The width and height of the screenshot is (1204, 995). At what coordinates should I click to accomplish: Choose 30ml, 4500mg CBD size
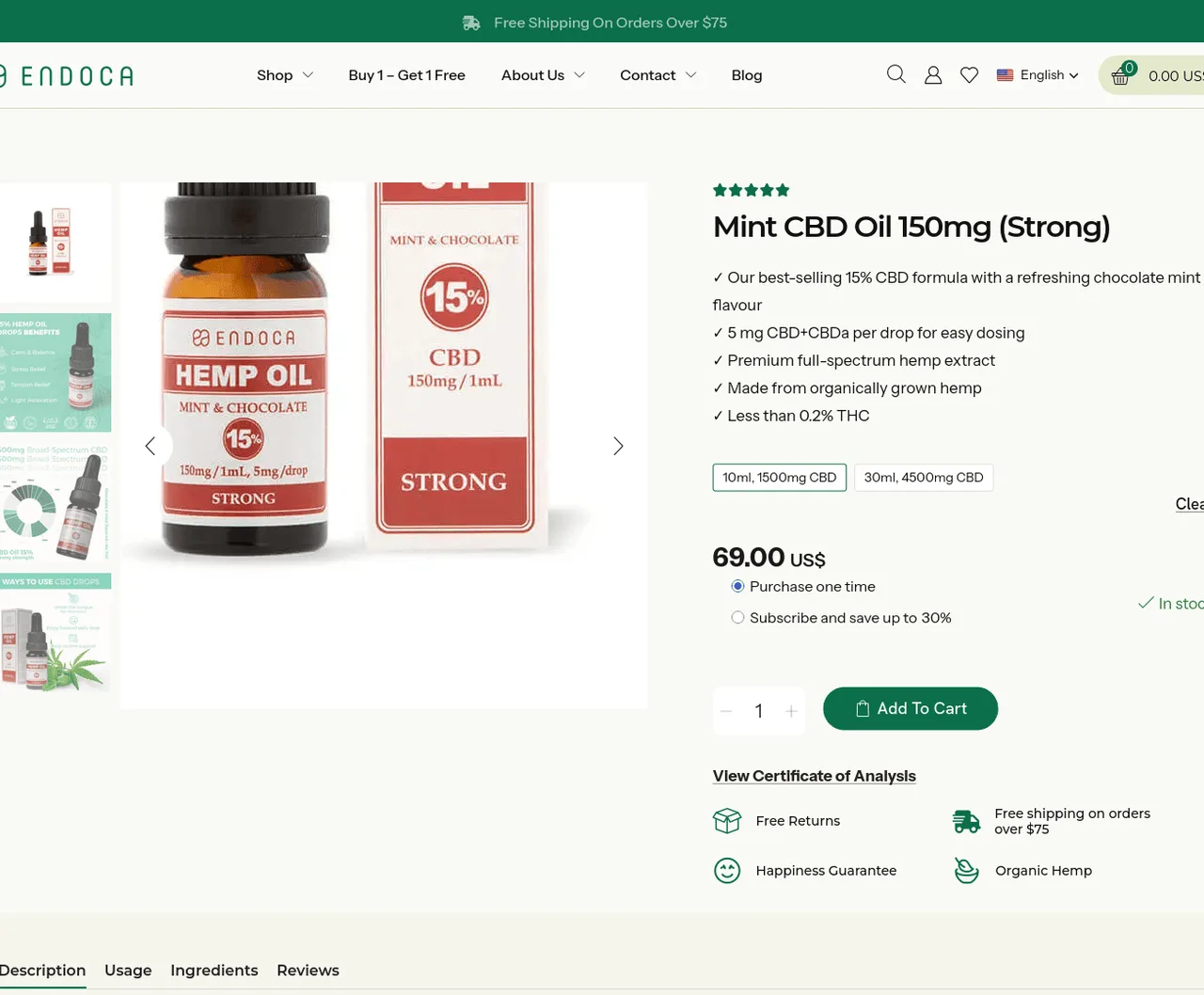tap(924, 478)
